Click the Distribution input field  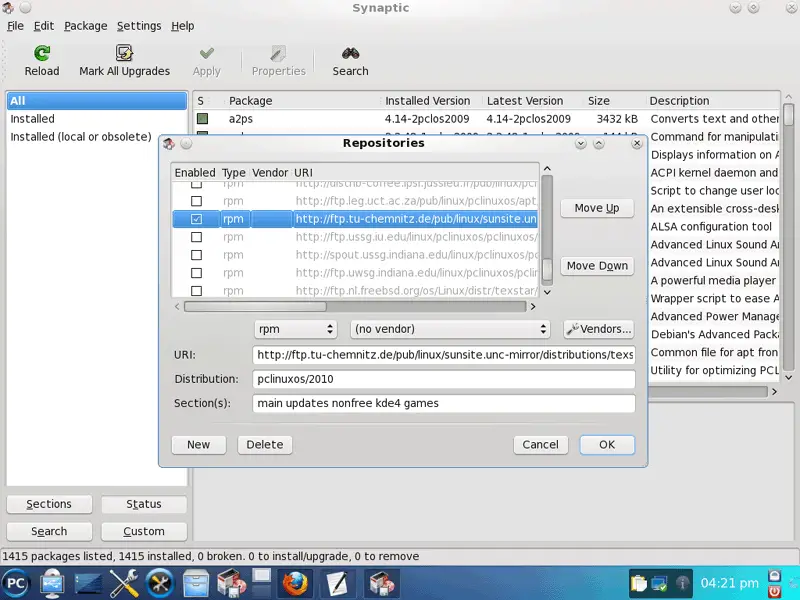tap(444, 379)
